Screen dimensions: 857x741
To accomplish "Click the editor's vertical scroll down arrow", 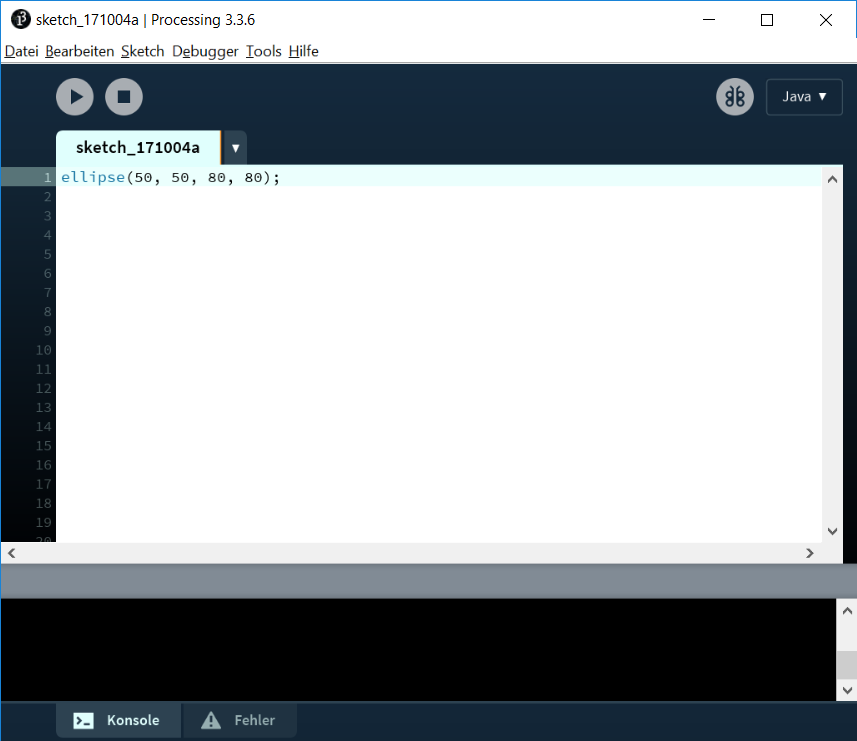I will tap(832, 531).
